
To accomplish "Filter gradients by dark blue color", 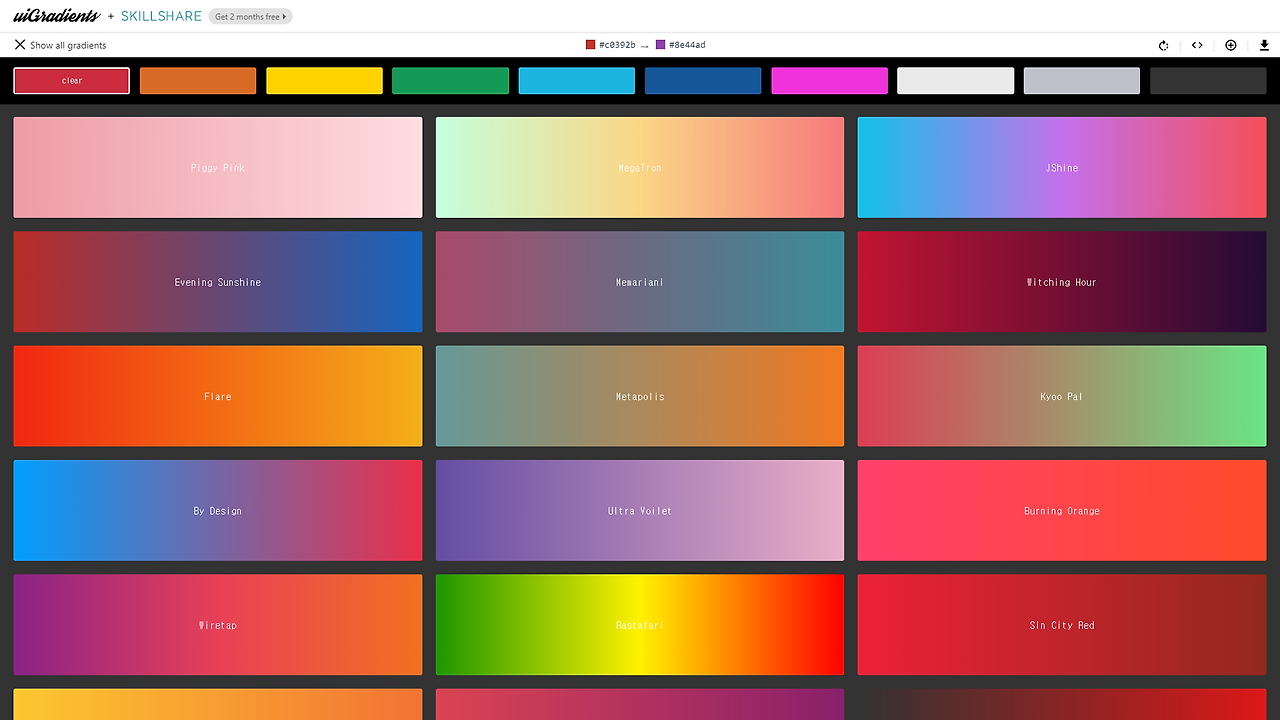I will pos(703,81).
